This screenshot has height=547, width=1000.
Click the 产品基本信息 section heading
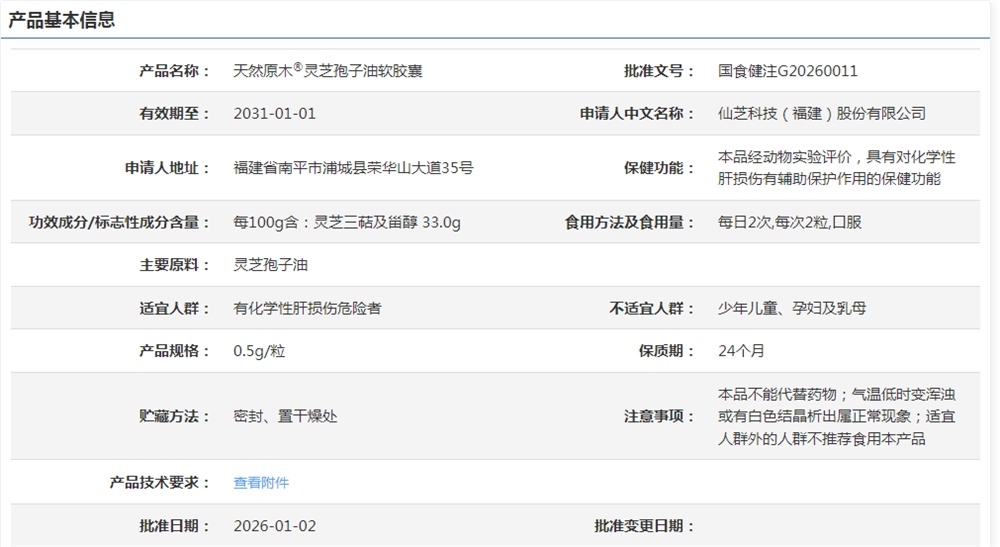tap(62, 20)
